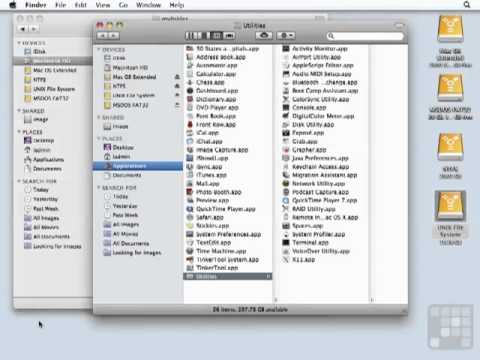The image size is (480, 360).
Task: Open the Apple menu
Action: click(x=13, y=5)
